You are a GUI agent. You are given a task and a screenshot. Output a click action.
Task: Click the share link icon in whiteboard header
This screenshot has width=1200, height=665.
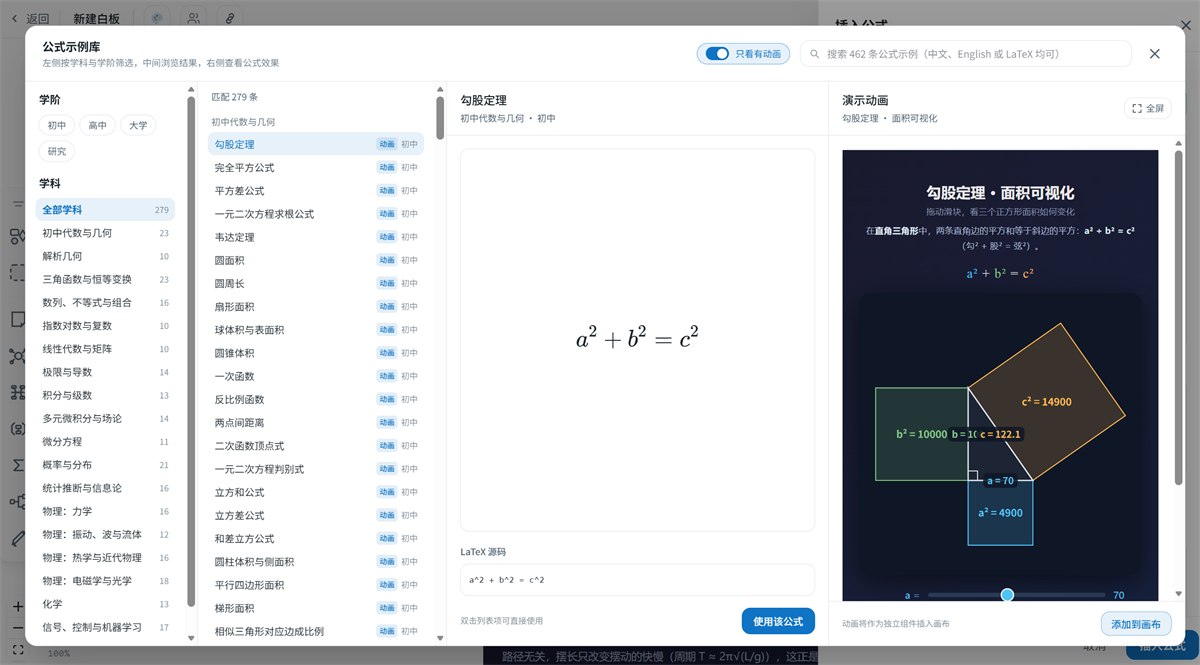point(230,18)
